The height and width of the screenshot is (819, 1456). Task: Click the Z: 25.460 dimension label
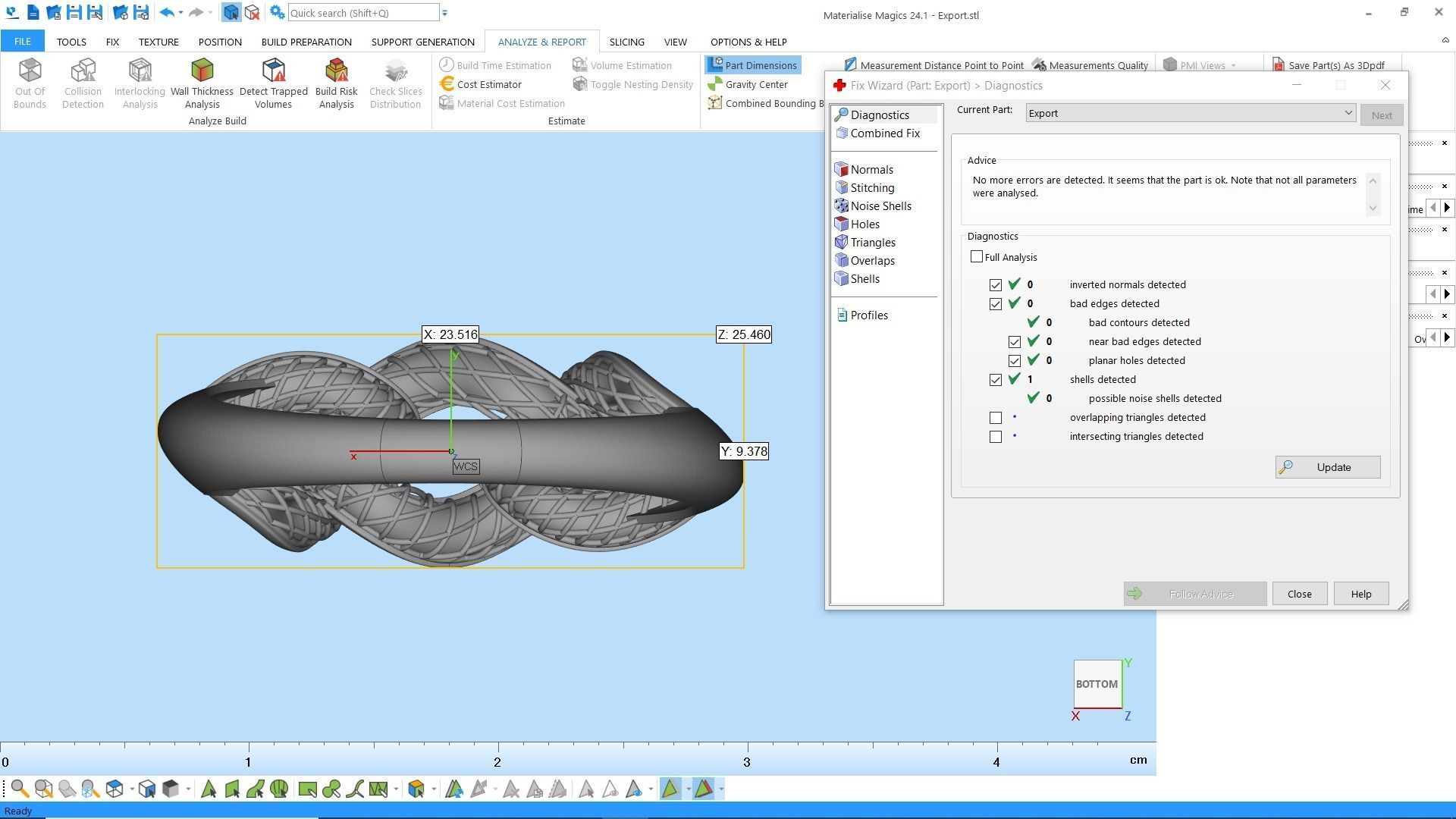coord(744,334)
